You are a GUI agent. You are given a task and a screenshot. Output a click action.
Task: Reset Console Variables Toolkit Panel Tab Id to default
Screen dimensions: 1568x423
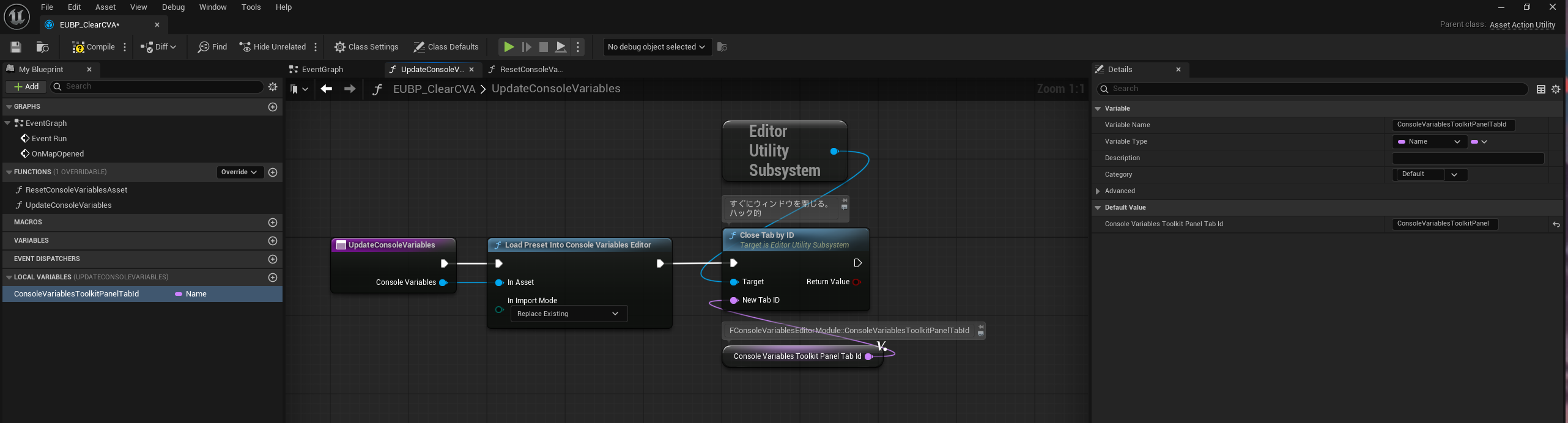coord(1556,224)
